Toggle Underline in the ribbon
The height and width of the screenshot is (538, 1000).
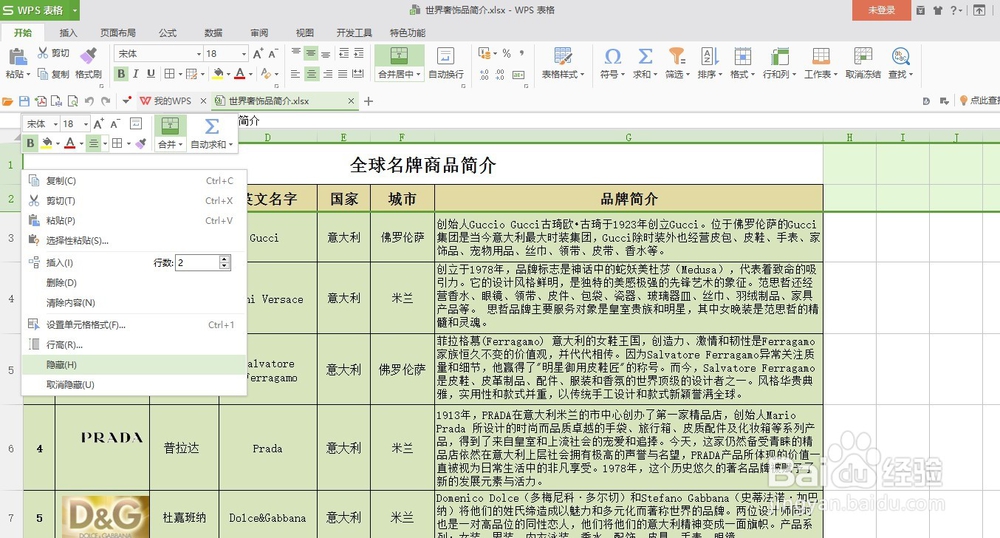[151, 74]
